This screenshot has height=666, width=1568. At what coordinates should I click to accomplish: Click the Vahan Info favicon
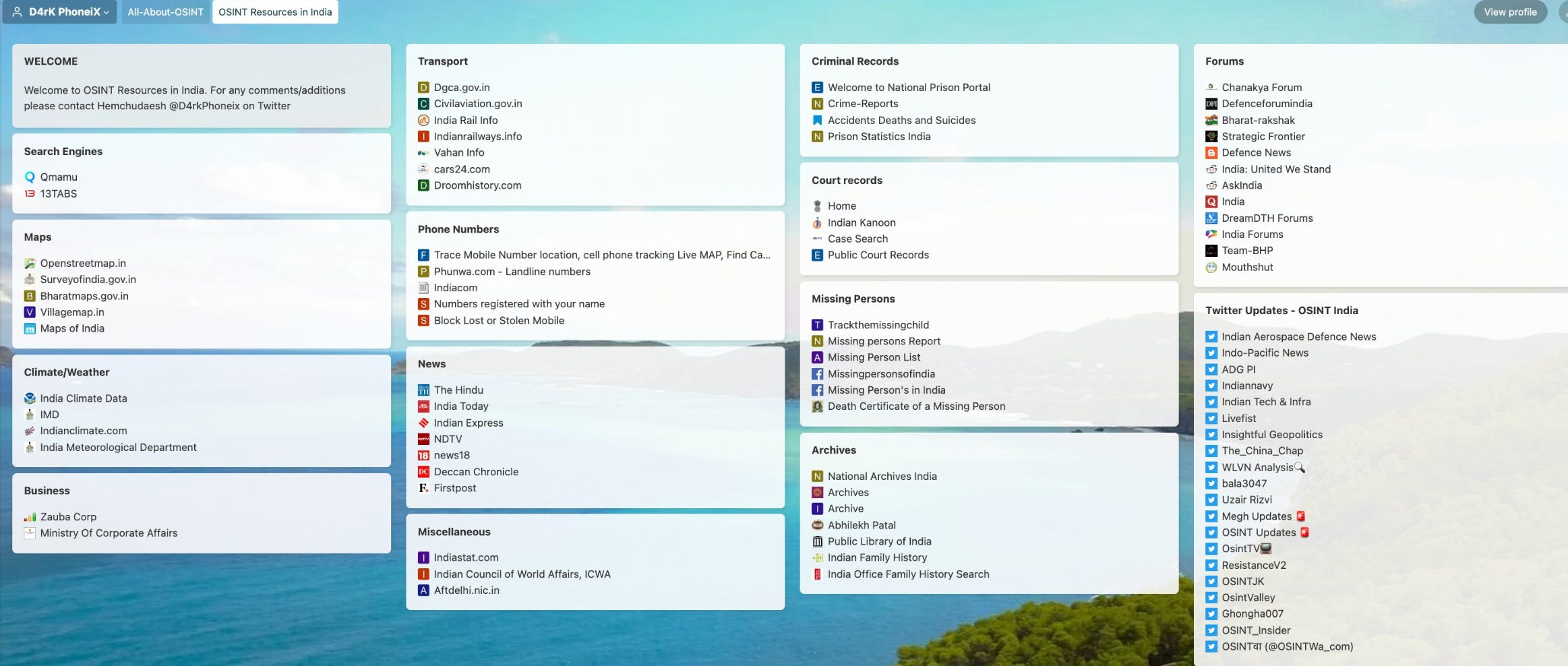423,153
